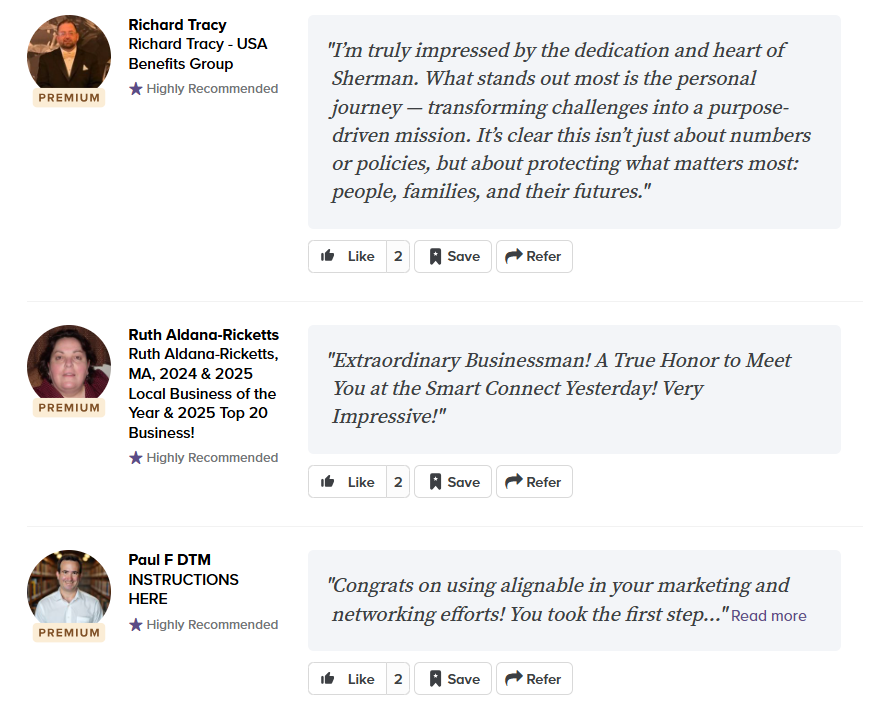Click bookmark Save icon on Richard Tracy's review
871x708 pixels.
tap(435, 256)
